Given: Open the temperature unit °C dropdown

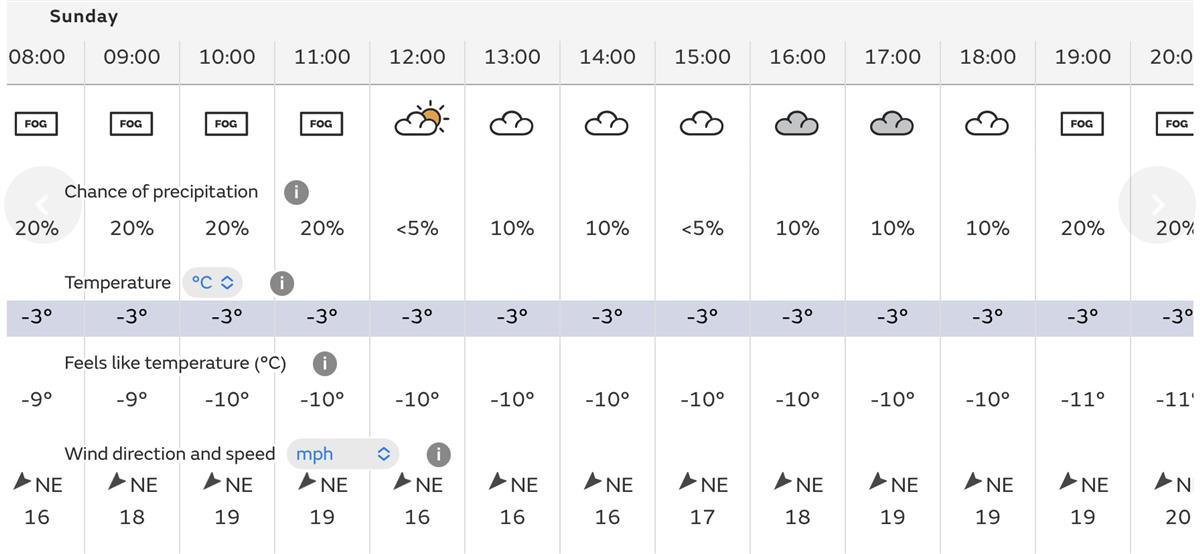Looking at the screenshot, I should click(212, 283).
